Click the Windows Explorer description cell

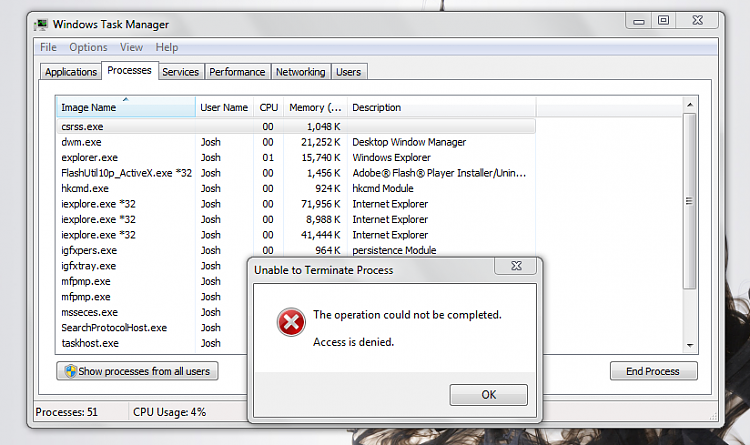pos(391,157)
